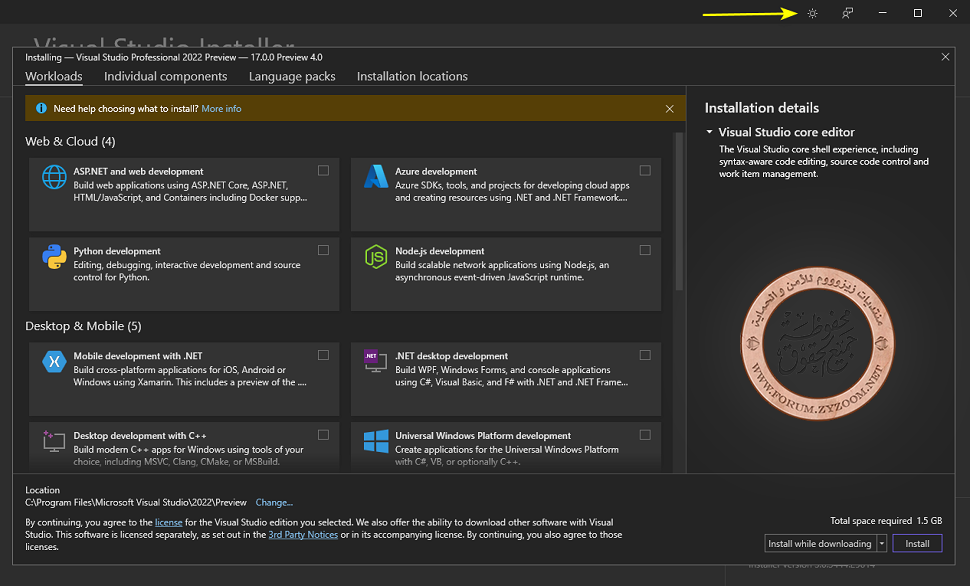
Task: Minimize the Visual Studio Installer window
Action: pyautogui.click(x=883, y=13)
